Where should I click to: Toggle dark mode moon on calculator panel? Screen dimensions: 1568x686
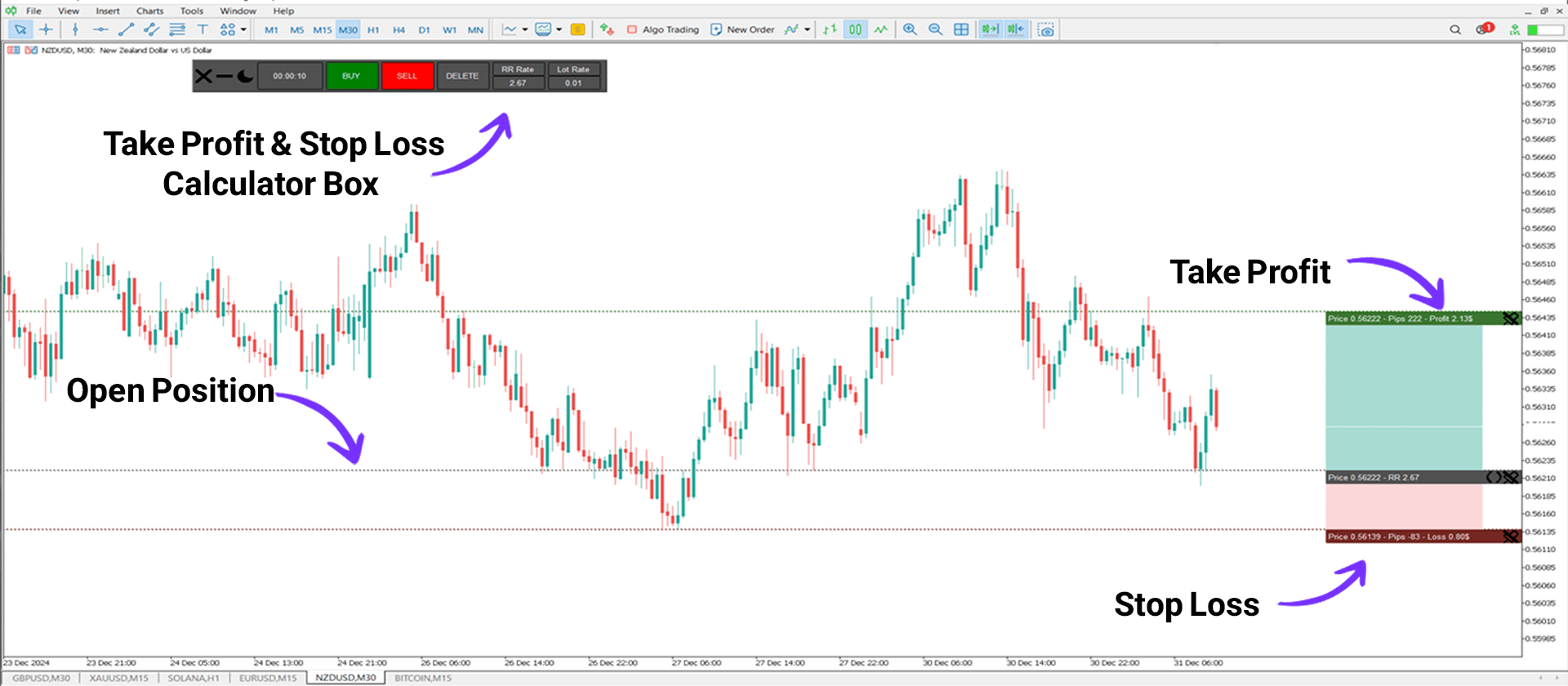[245, 76]
